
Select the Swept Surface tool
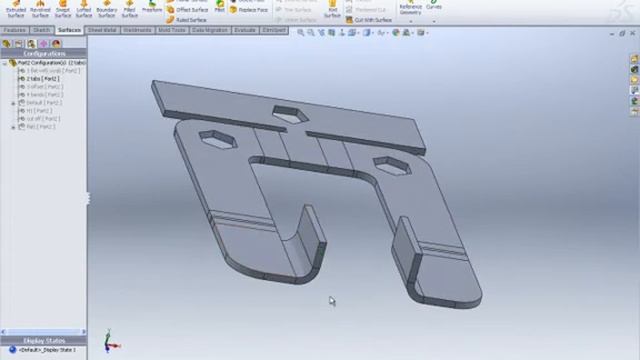coord(63,9)
